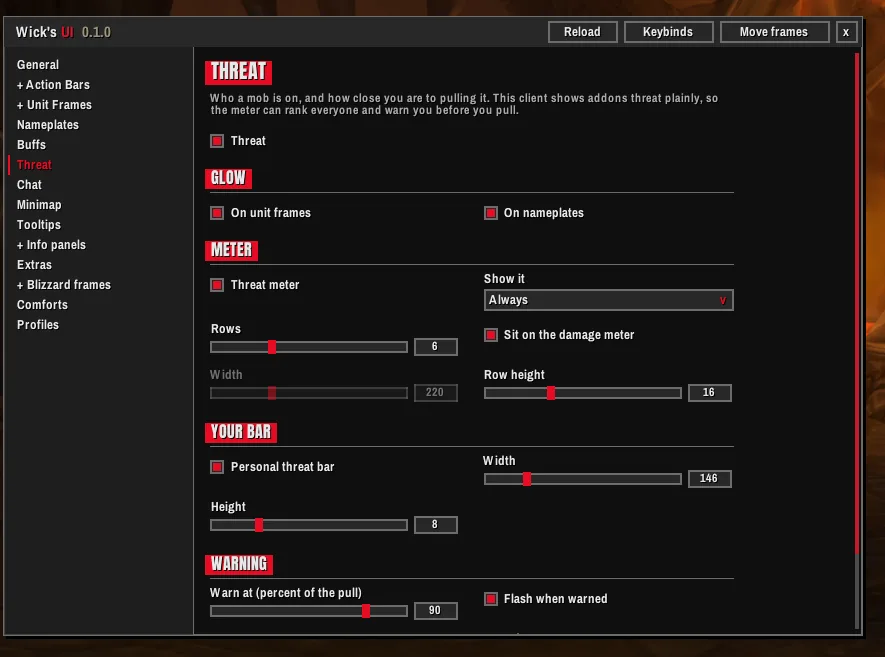Open the Profiles page
Image resolution: width=885 pixels, height=657 pixels.
pyautogui.click(x=38, y=325)
